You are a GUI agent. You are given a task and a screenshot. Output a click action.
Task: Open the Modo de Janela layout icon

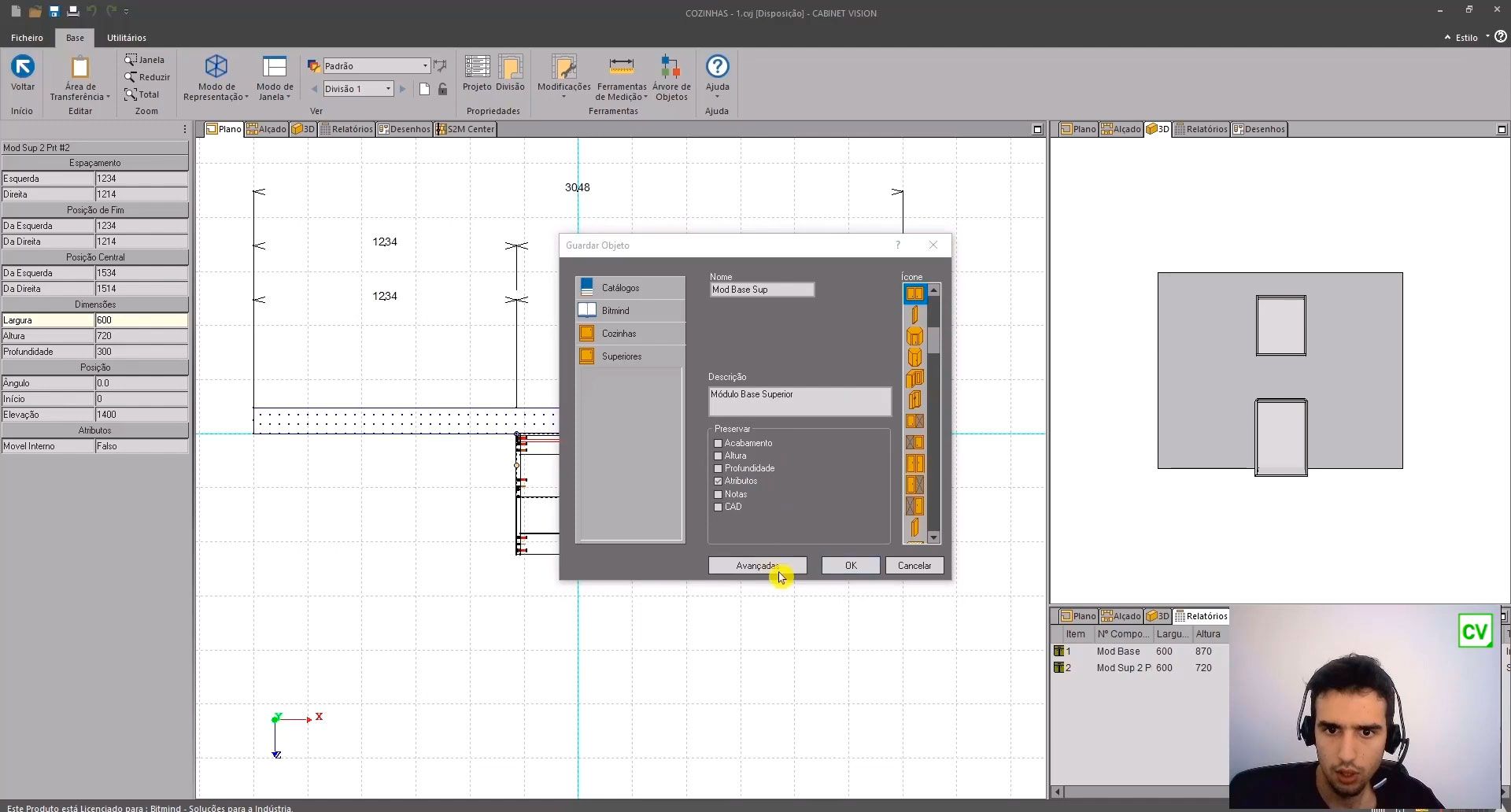[x=275, y=67]
